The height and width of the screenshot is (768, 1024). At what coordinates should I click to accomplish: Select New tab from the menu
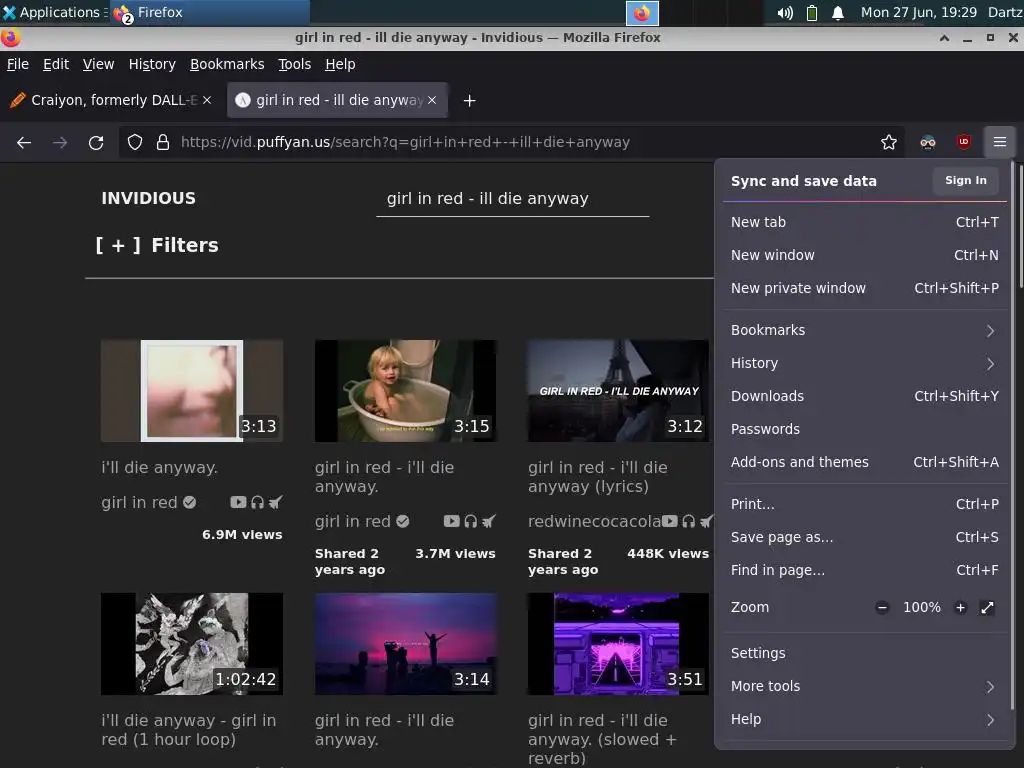pos(864,222)
